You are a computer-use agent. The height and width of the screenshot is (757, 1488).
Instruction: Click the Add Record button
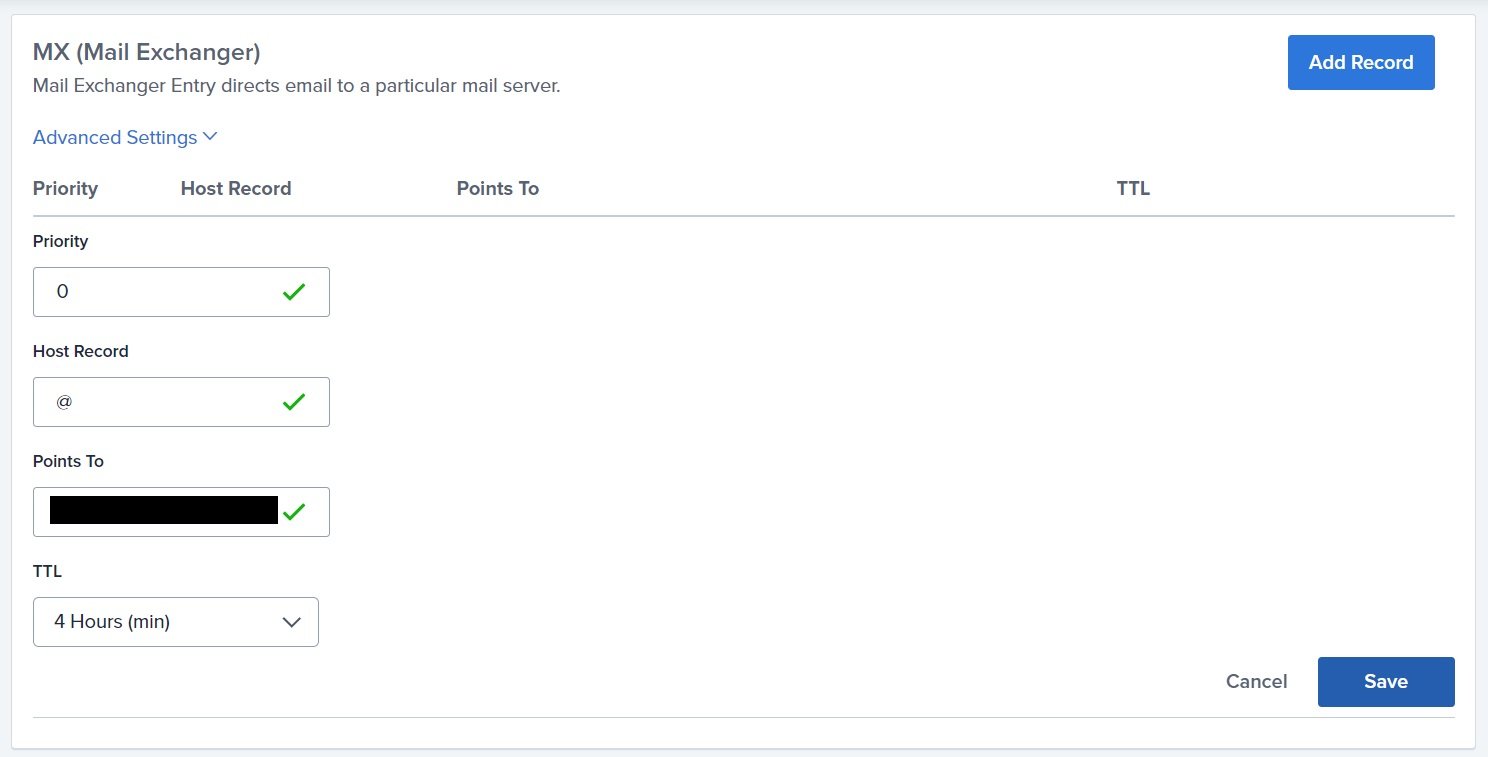pyautogui.click(x=1361, y=62)
